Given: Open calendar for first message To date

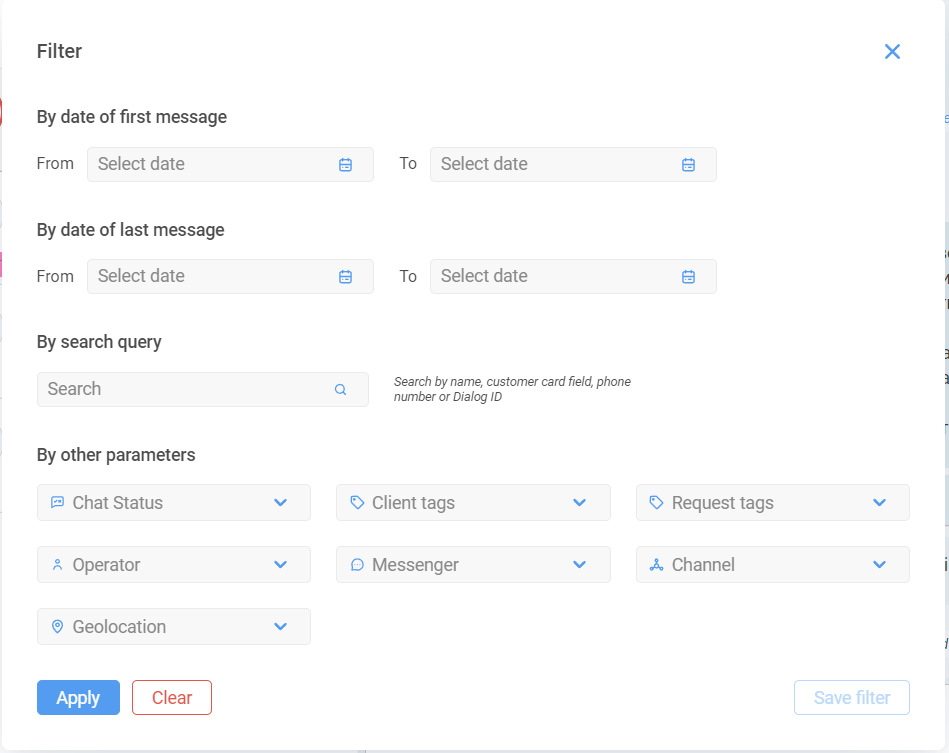Looking at the screenshot, I should point(688,165).
